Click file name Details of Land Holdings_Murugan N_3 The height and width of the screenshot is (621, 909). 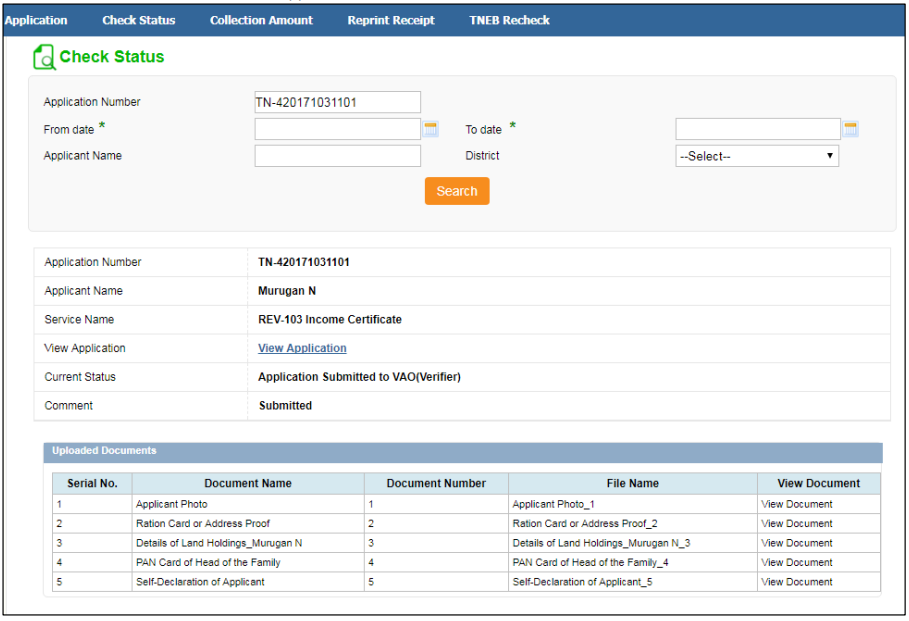coord(601,543)
